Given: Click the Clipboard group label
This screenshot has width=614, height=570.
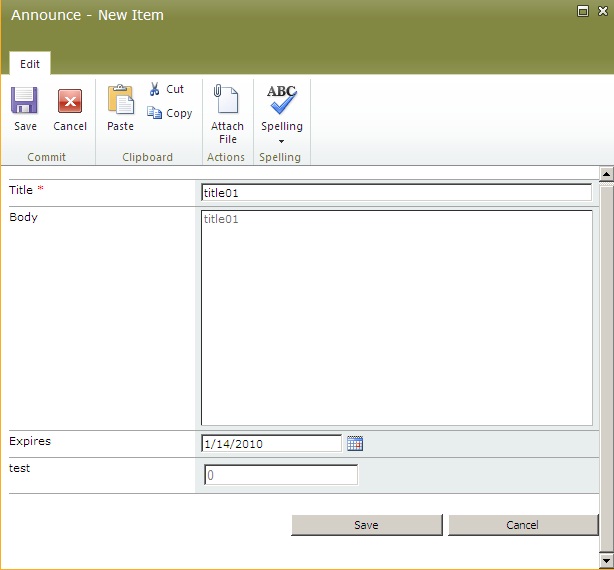Looking at the screenshot, I should (x=147, y=157).
